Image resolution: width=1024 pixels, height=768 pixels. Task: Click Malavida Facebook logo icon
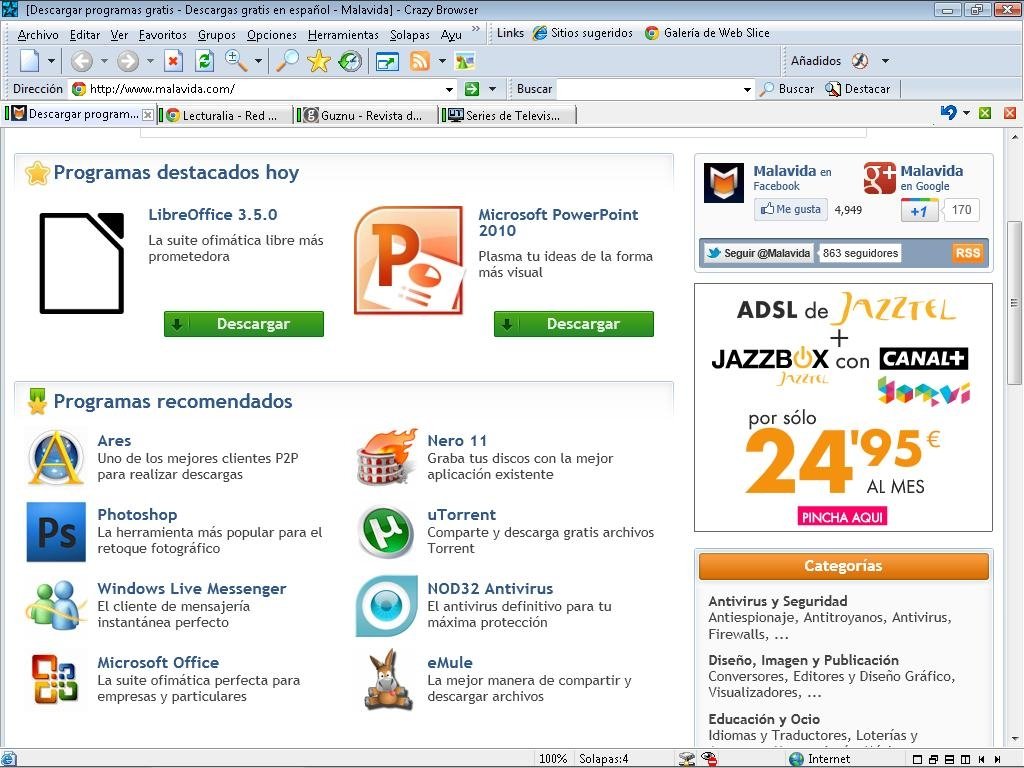point(724,182)
